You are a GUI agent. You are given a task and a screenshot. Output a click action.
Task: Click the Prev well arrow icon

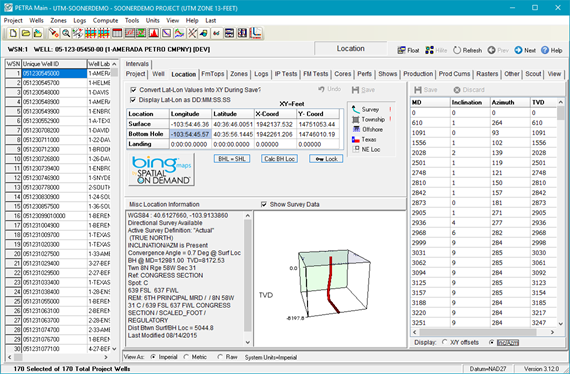click(491, 50)
